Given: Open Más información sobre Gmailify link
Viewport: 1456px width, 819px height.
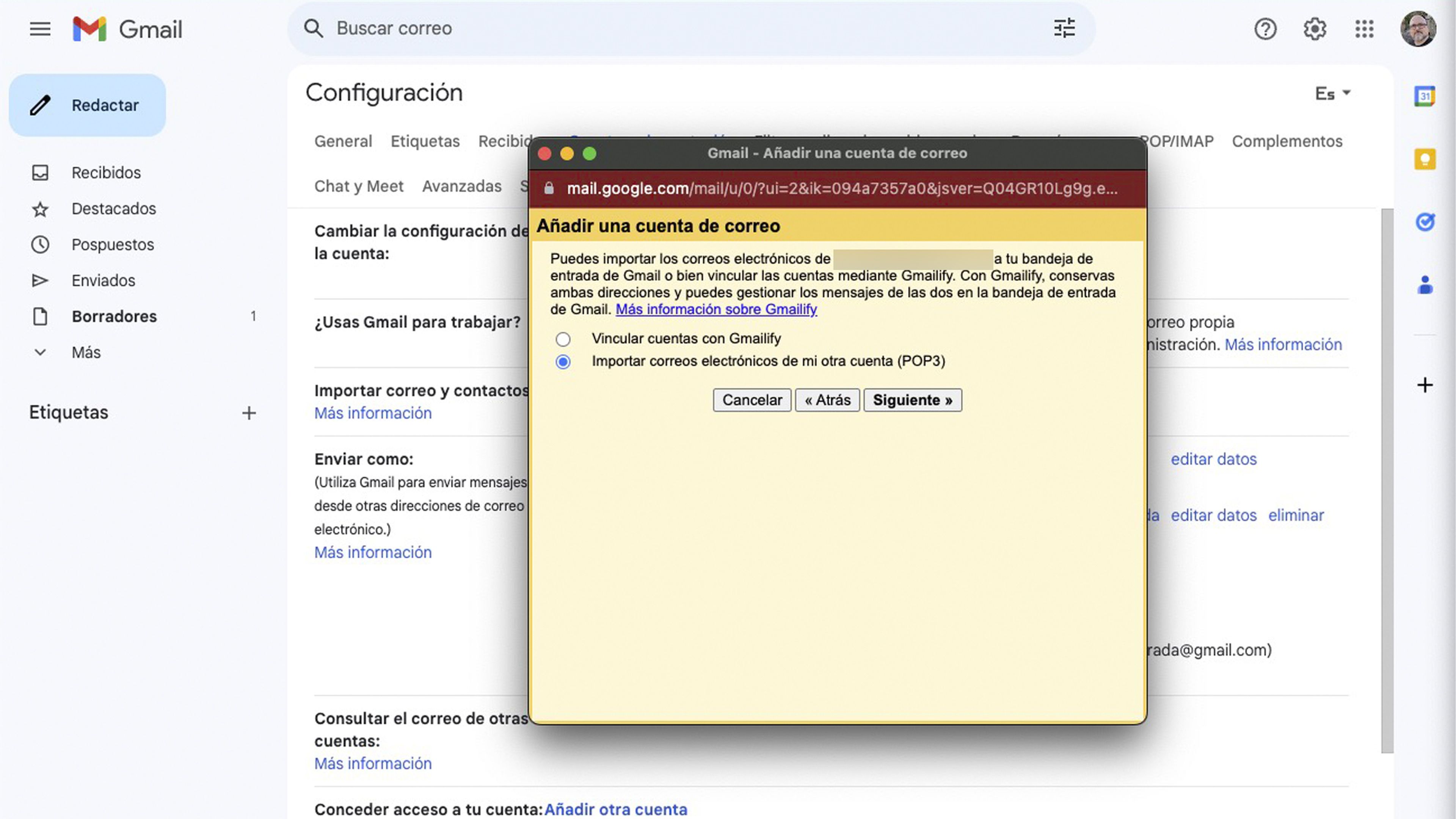Looking at the screenshot, I should click(x=716, y=310).
